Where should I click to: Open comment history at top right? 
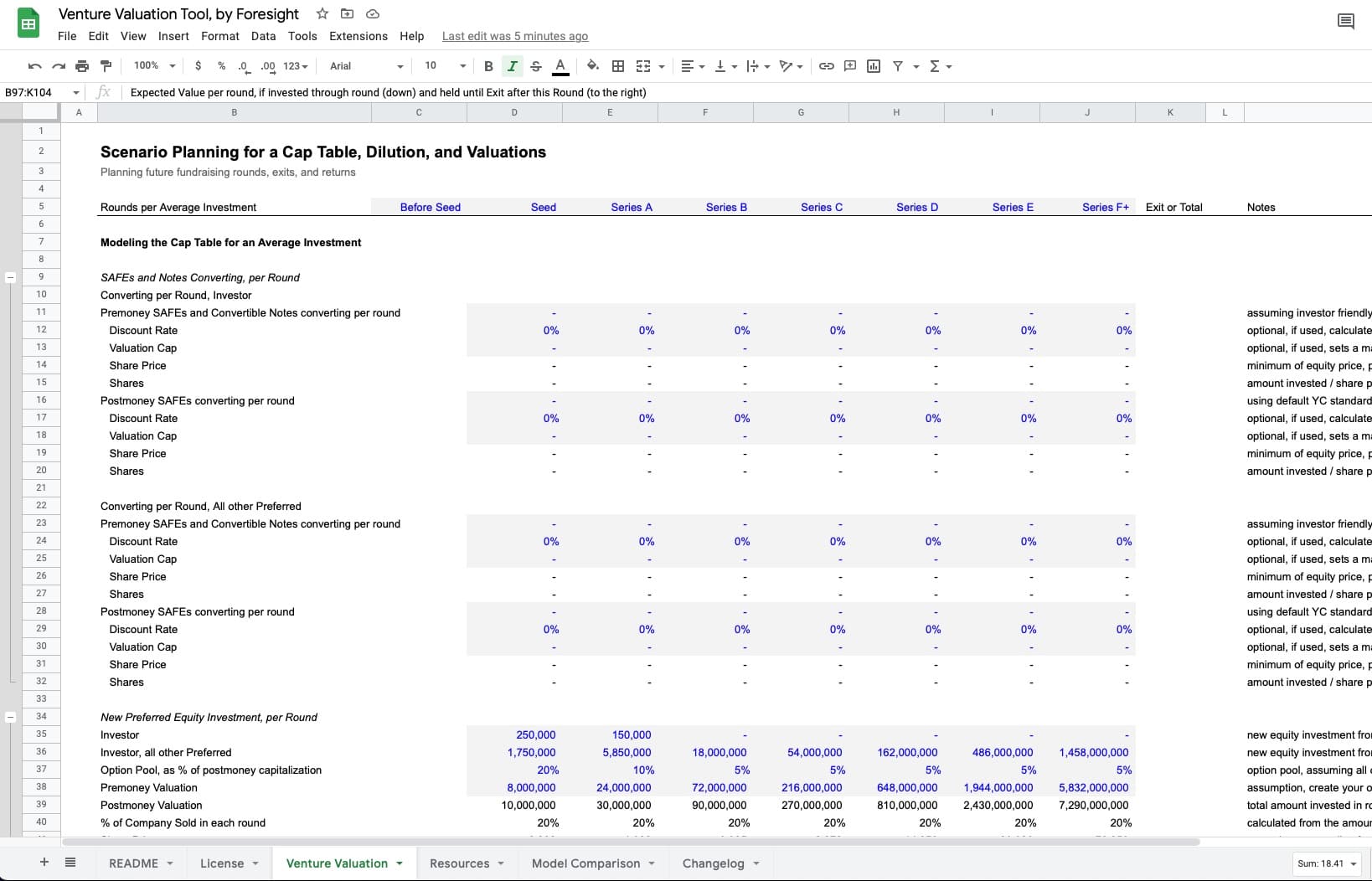point(1345,22)
